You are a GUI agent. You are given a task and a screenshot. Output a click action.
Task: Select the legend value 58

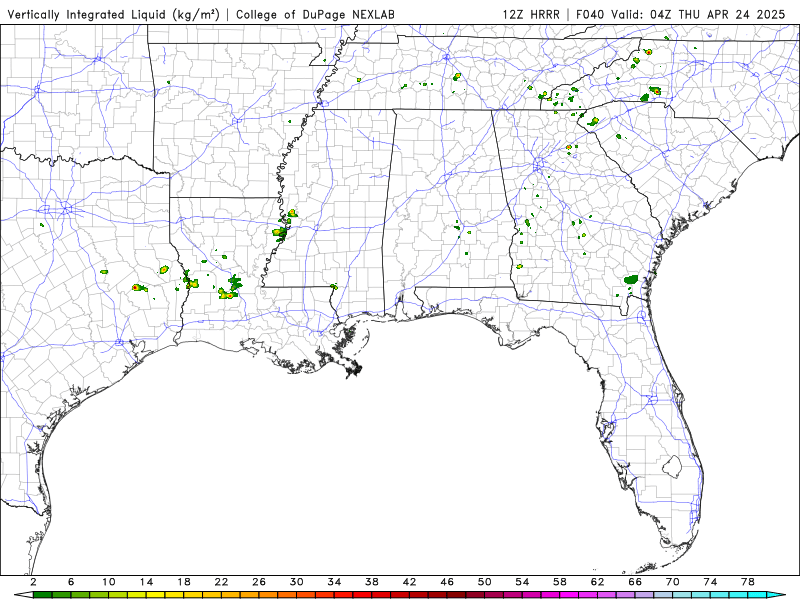[x=560, y=582]
